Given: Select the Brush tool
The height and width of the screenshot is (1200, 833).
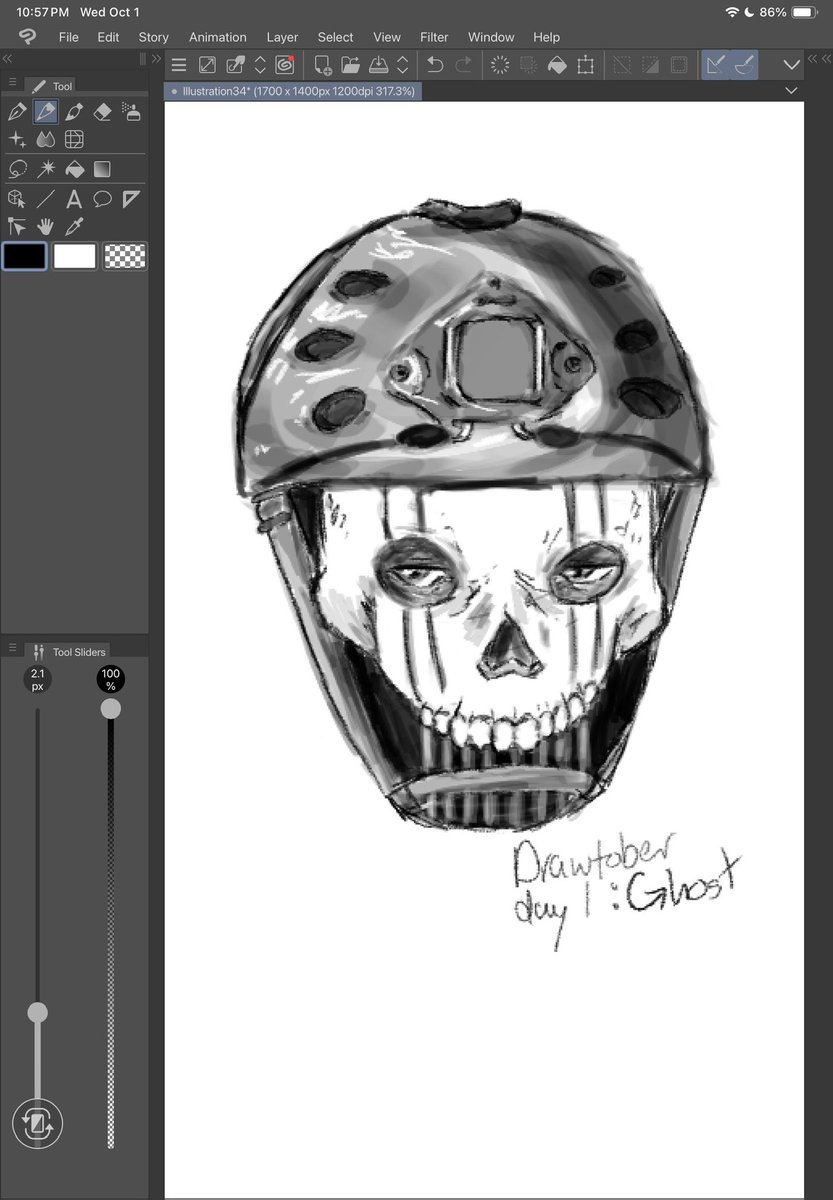Looking at the screenshot, I should [74, 112].
